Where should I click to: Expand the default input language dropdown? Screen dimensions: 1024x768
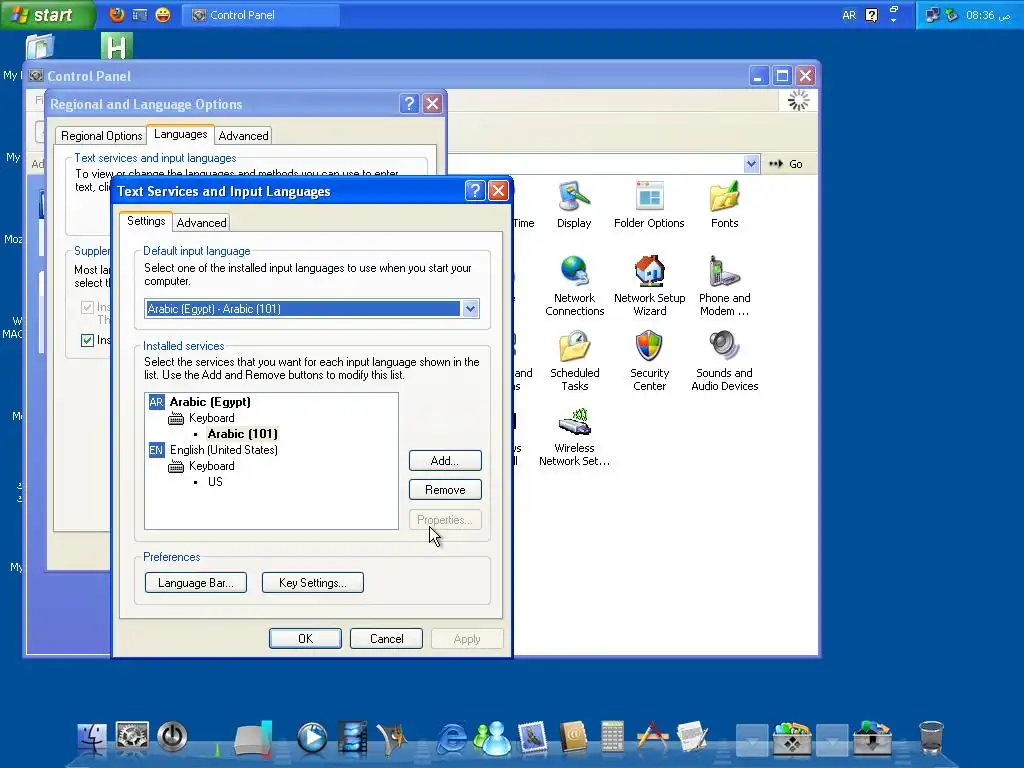pyautogui.click(x=470, y=309)
